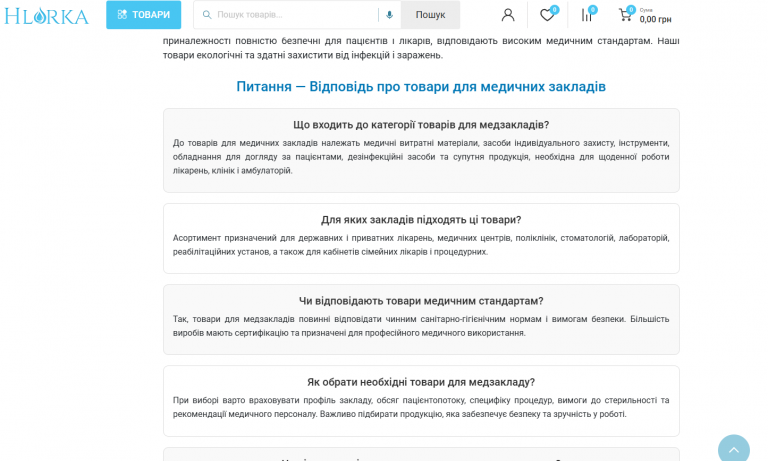Click the magnifier icon in search box
The image size is (768, 461).
[x=207, y=15]
